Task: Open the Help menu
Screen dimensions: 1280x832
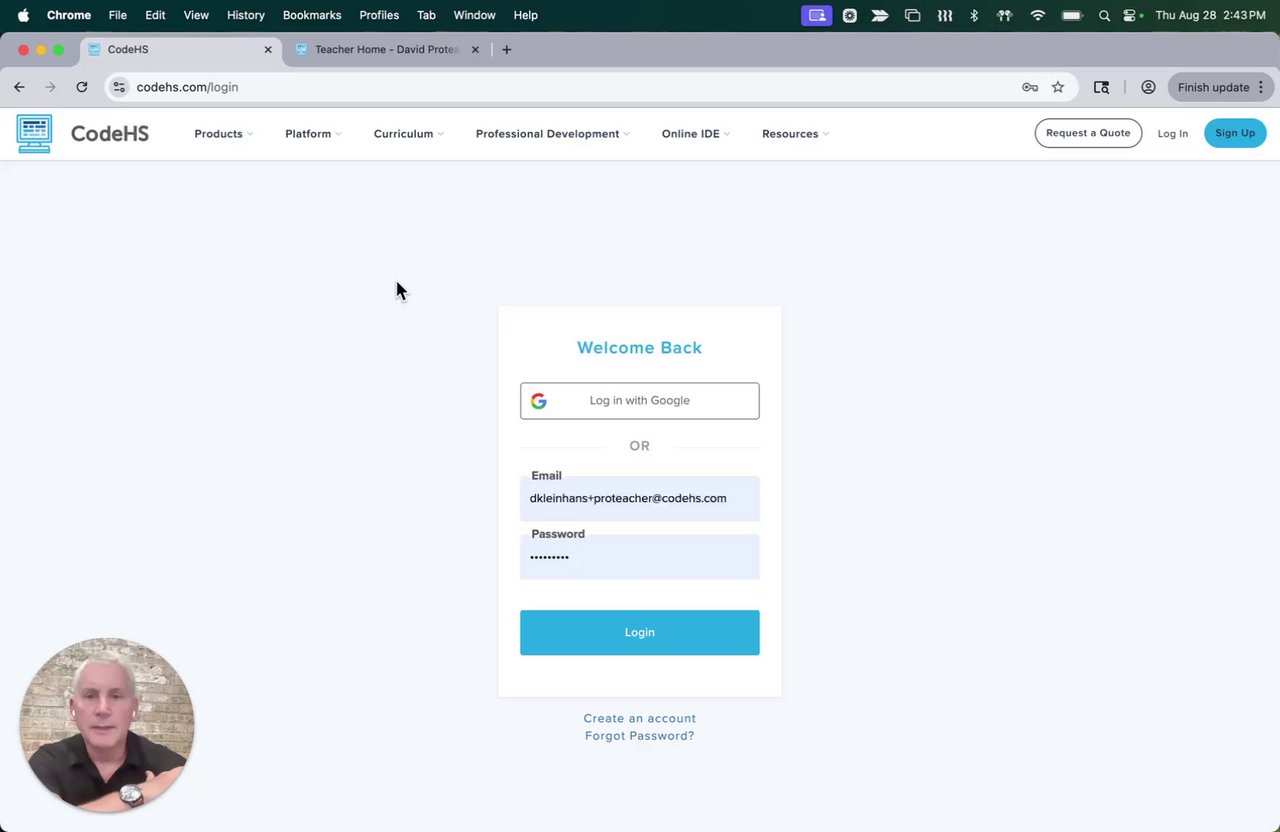Action: click(x=526, y=15)
